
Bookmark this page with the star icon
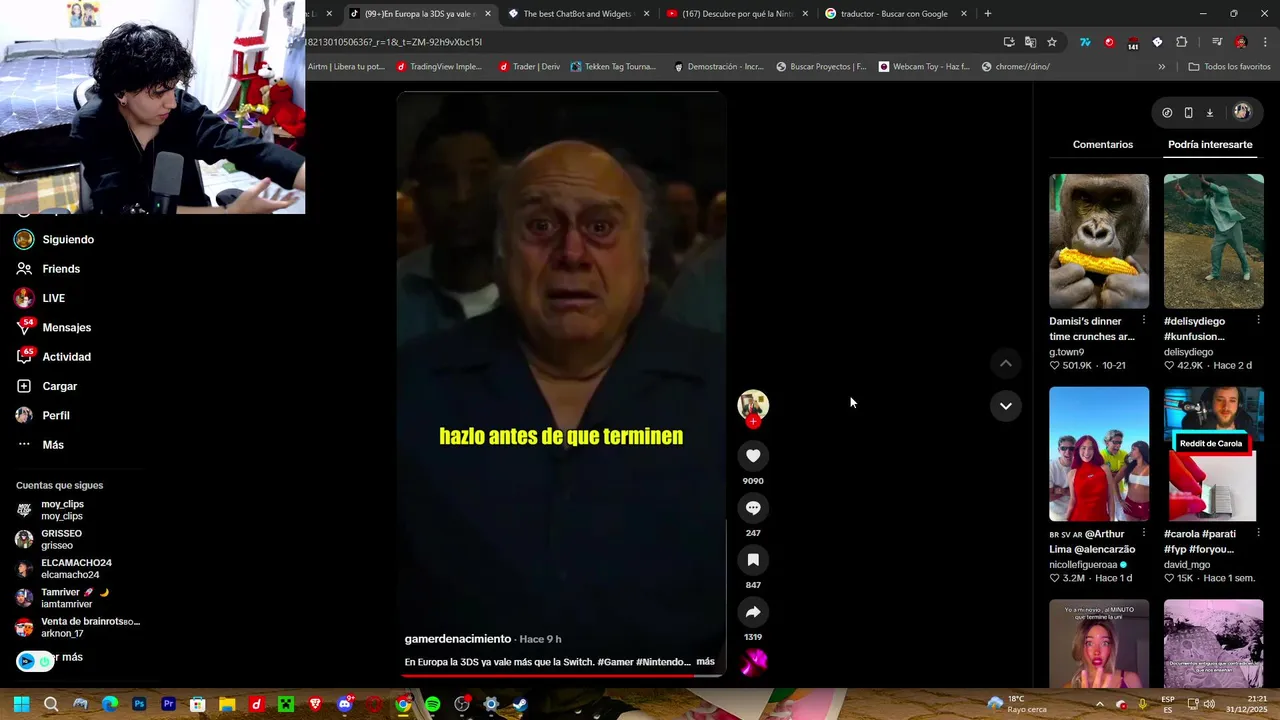tap(1052, 42)
